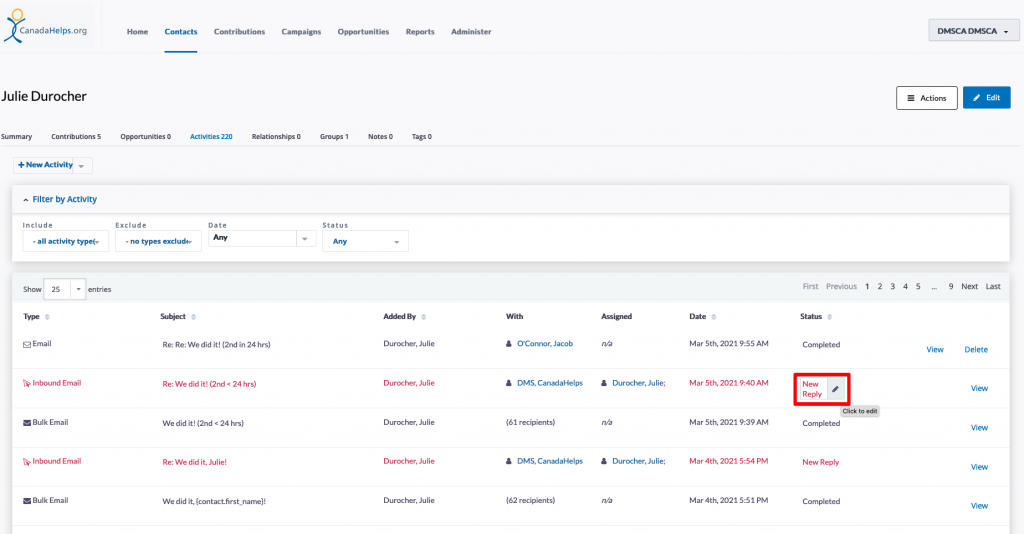Go to the Next page of activities
This screenshot has height=534, width=1024.
[969, 287]
